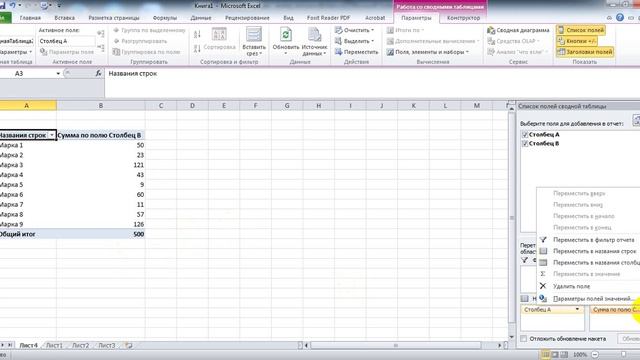The width and height of the screenshot is (640, 360).
Task: Open Столбец A field dropdown in row labels area
Action: 577,310
